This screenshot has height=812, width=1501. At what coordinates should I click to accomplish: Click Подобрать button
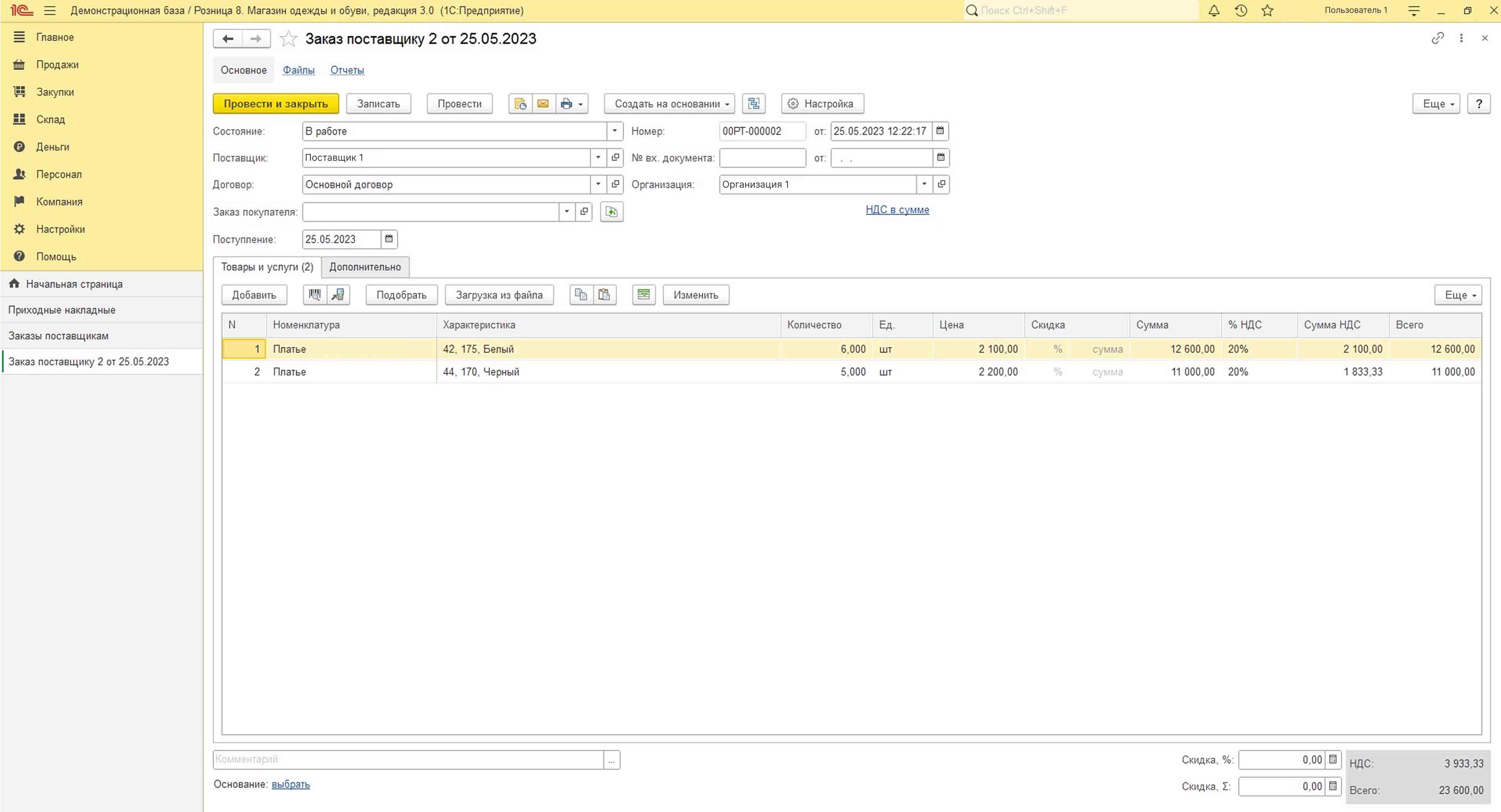[401, 295]
